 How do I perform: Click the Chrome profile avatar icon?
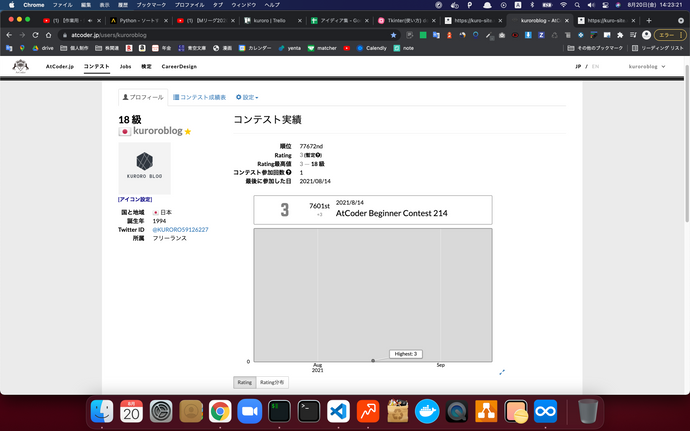(646, 35)
